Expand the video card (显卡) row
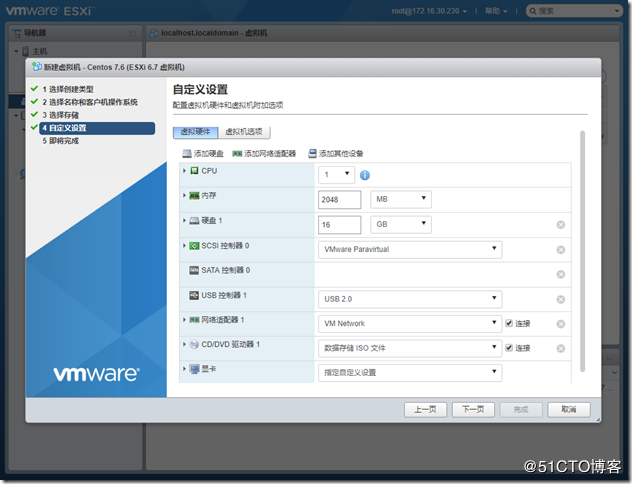632x484 pixels. [184, 369]
